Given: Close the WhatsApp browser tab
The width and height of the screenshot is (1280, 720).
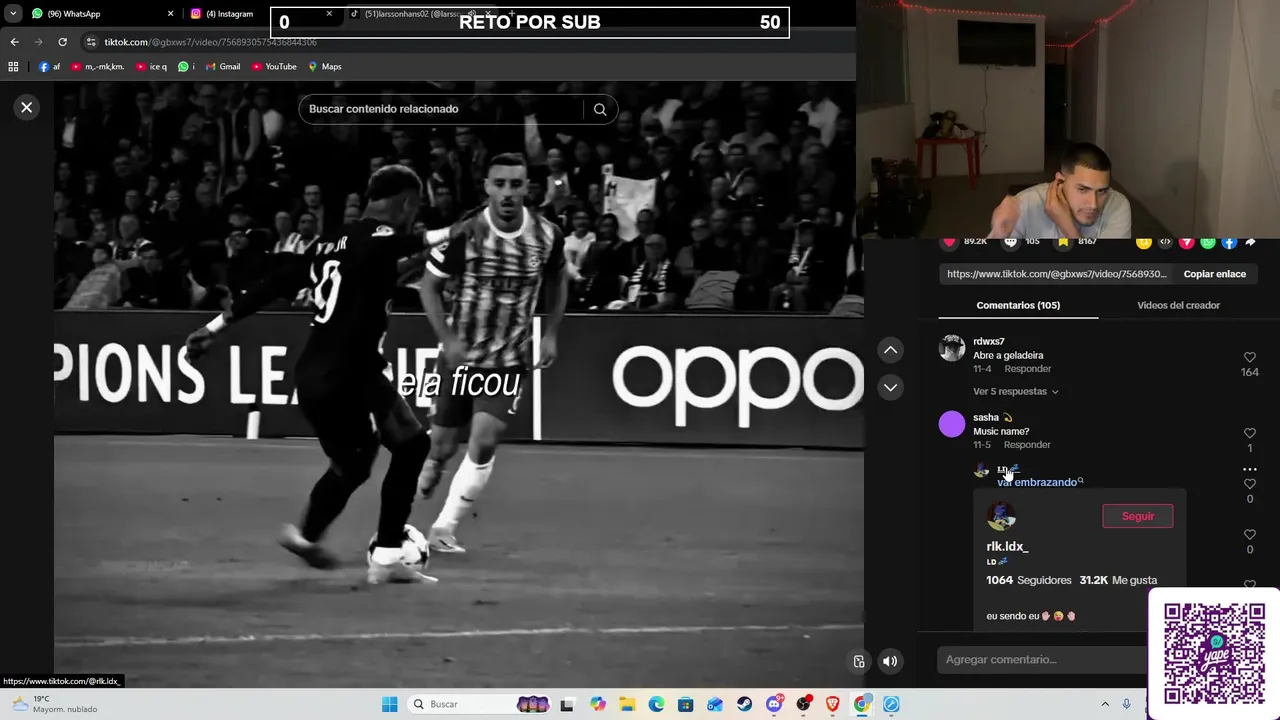Looking at the screenshot, I should 170,14.
